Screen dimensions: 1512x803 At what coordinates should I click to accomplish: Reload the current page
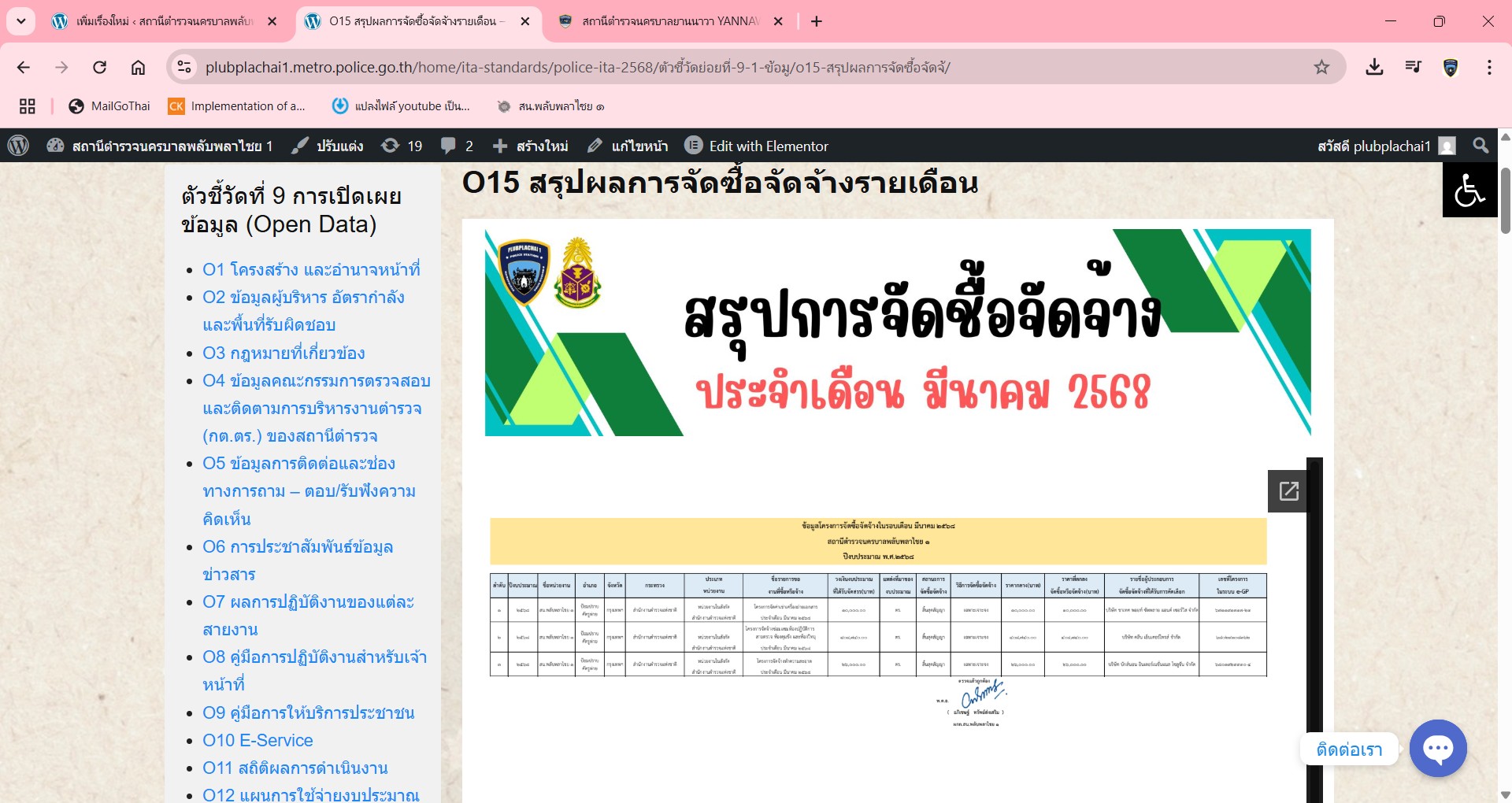pyautogui.click(x=99, y=67)
